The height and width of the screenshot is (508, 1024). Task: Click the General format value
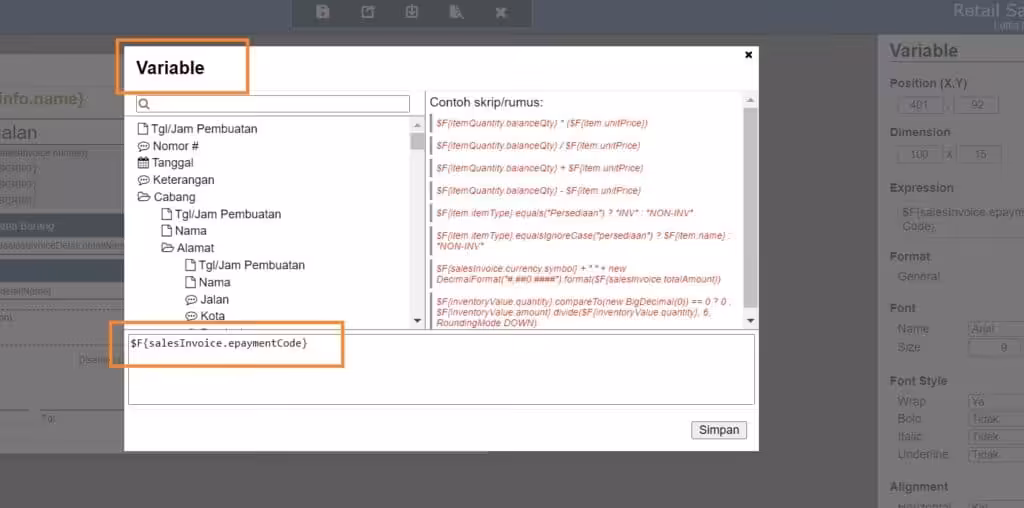coord(919,276)
